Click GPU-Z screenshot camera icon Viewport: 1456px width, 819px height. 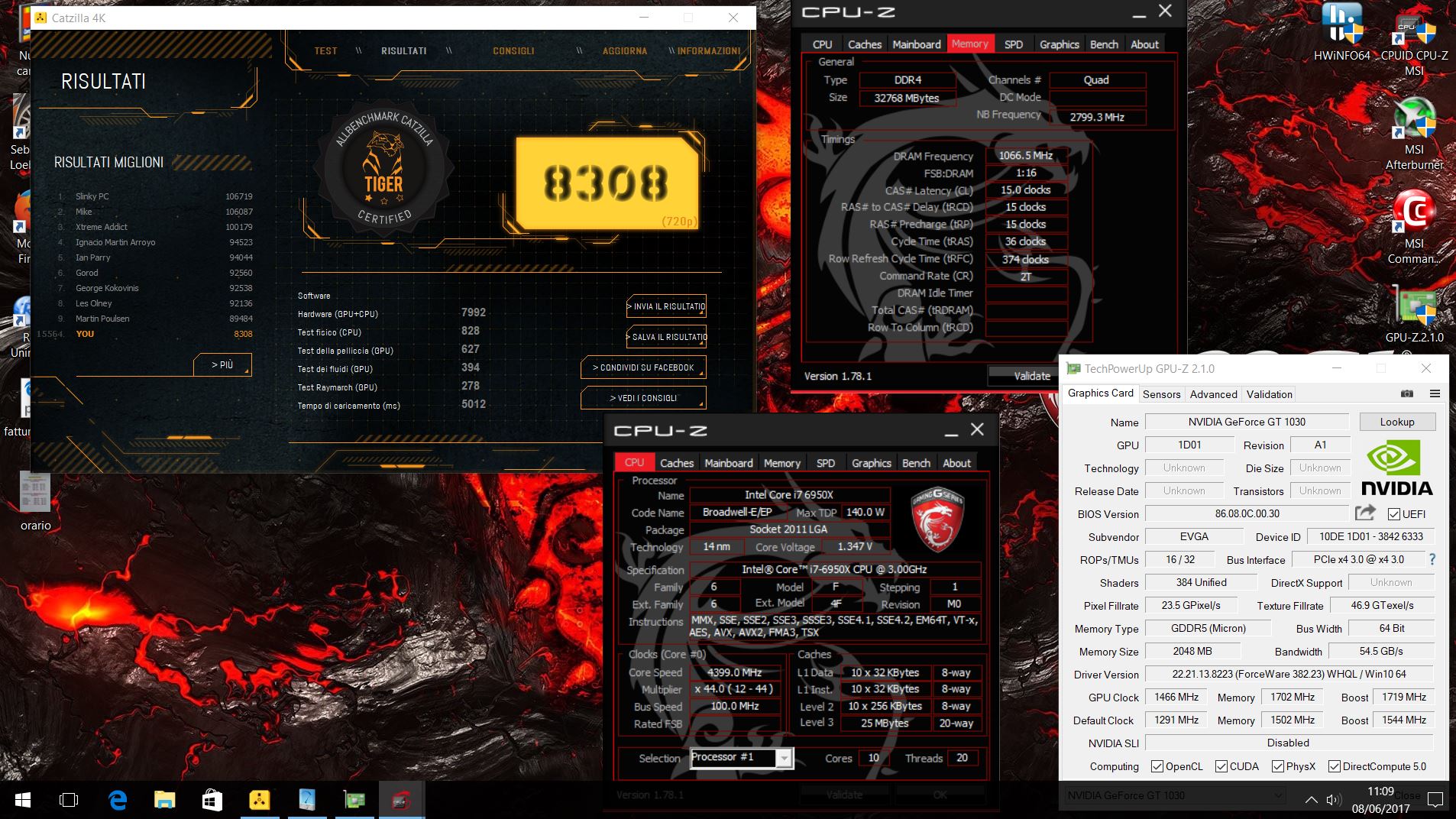tap(1407, 393)
